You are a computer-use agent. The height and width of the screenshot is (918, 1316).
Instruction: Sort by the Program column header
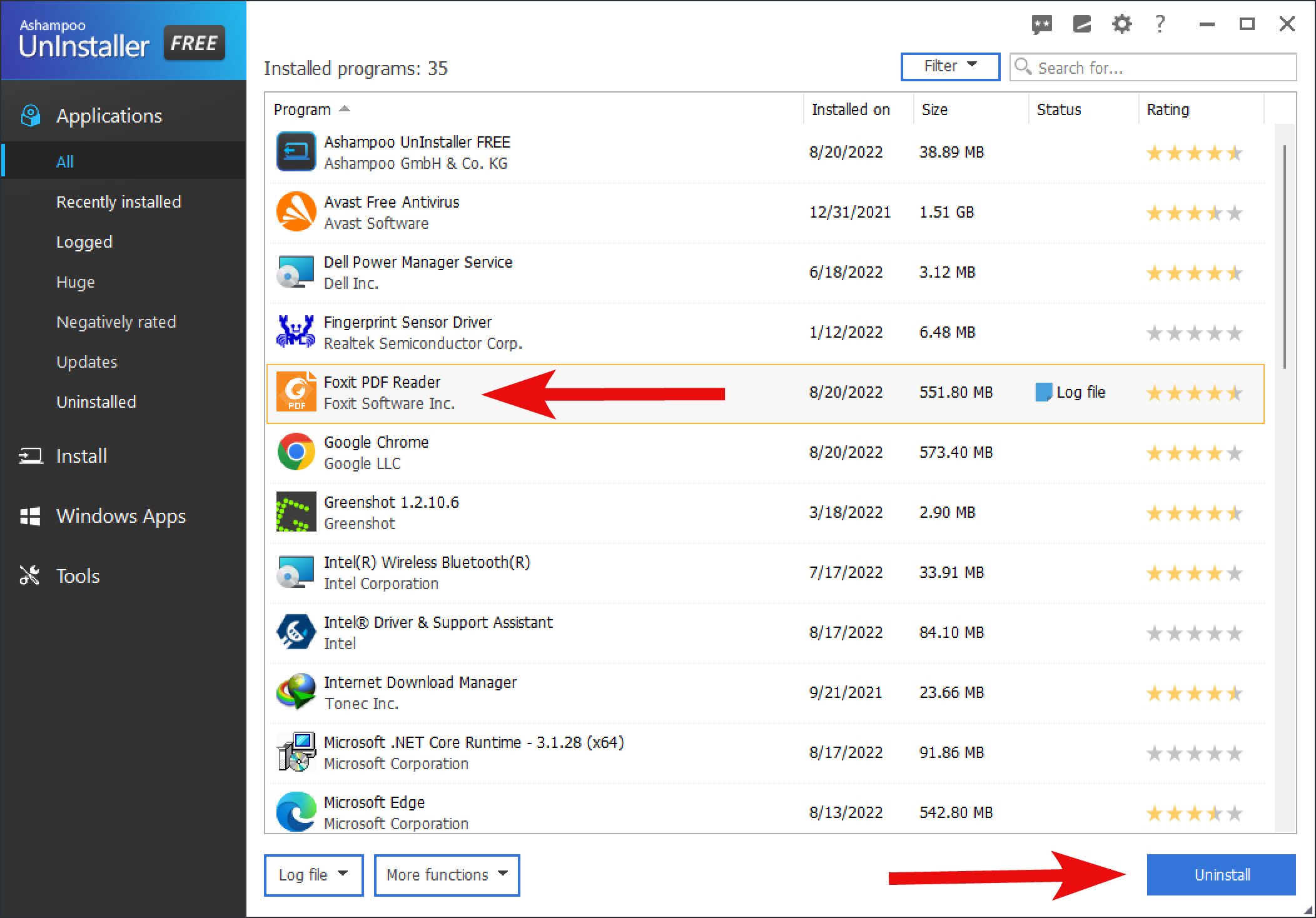point(302,109)
